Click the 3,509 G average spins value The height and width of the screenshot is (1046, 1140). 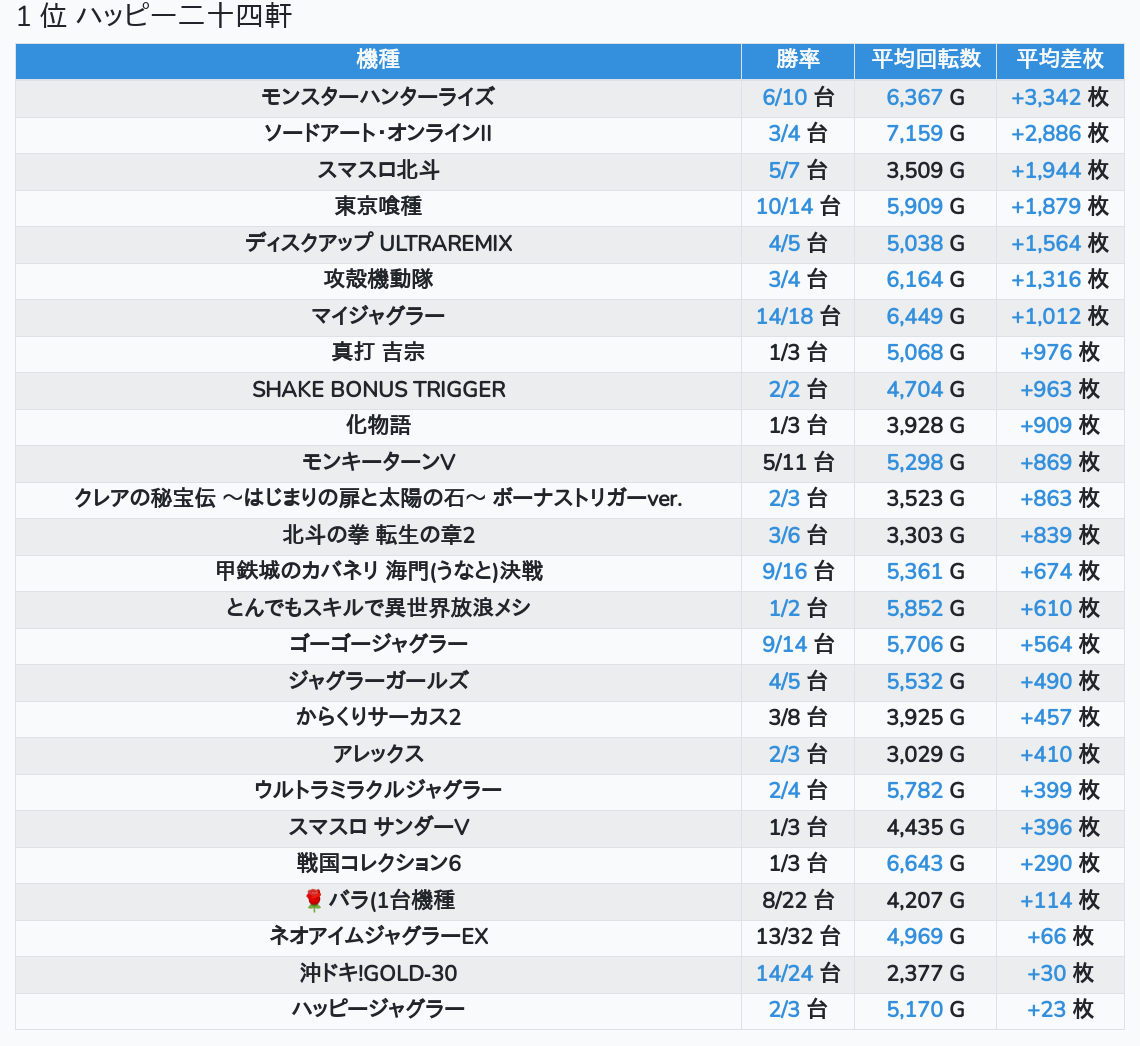(926, 170)
